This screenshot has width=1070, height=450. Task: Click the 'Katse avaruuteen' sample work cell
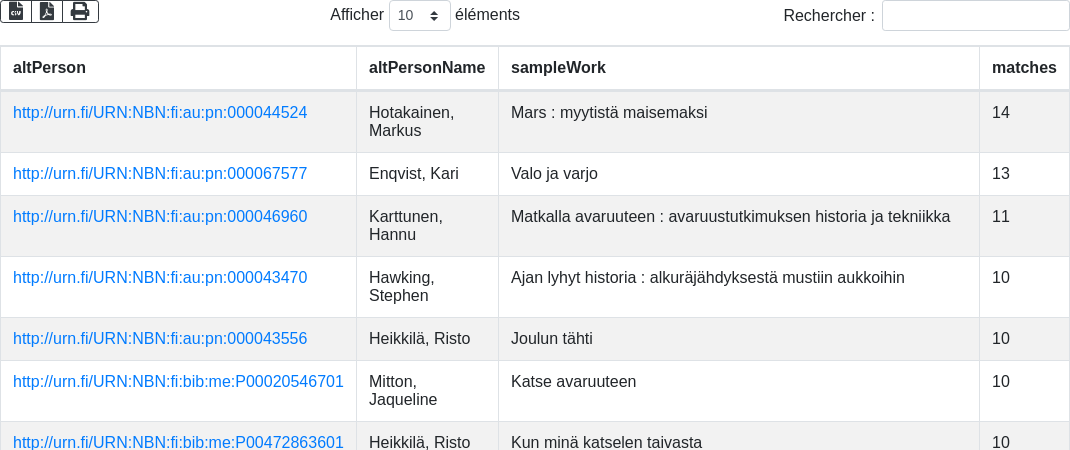click(573, 382)
